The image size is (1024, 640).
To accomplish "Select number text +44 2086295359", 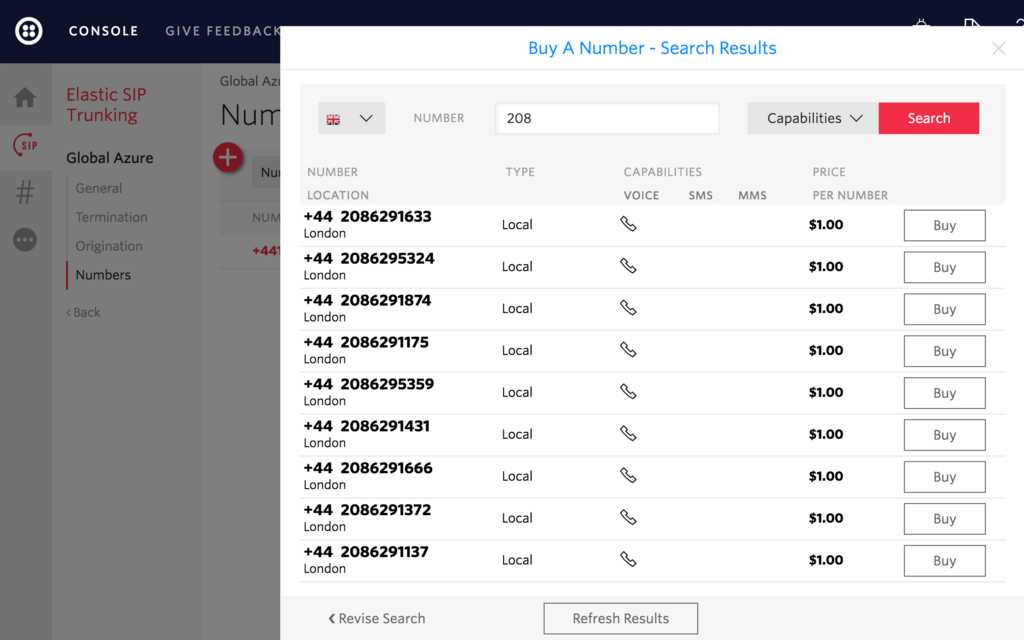I will tap(369, 384).
